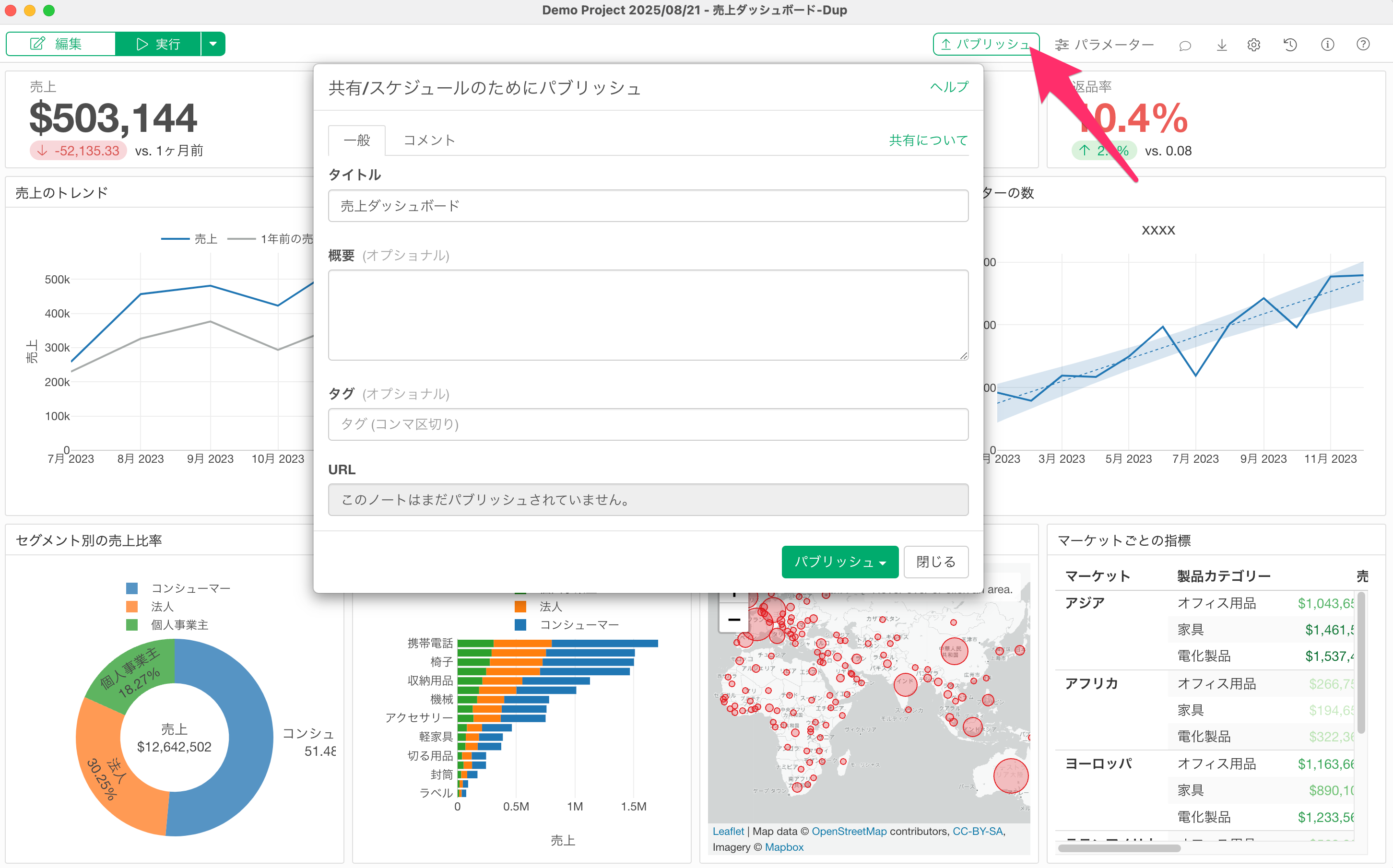
Task: Click the 閉じる button
Action: click(935, 562)
